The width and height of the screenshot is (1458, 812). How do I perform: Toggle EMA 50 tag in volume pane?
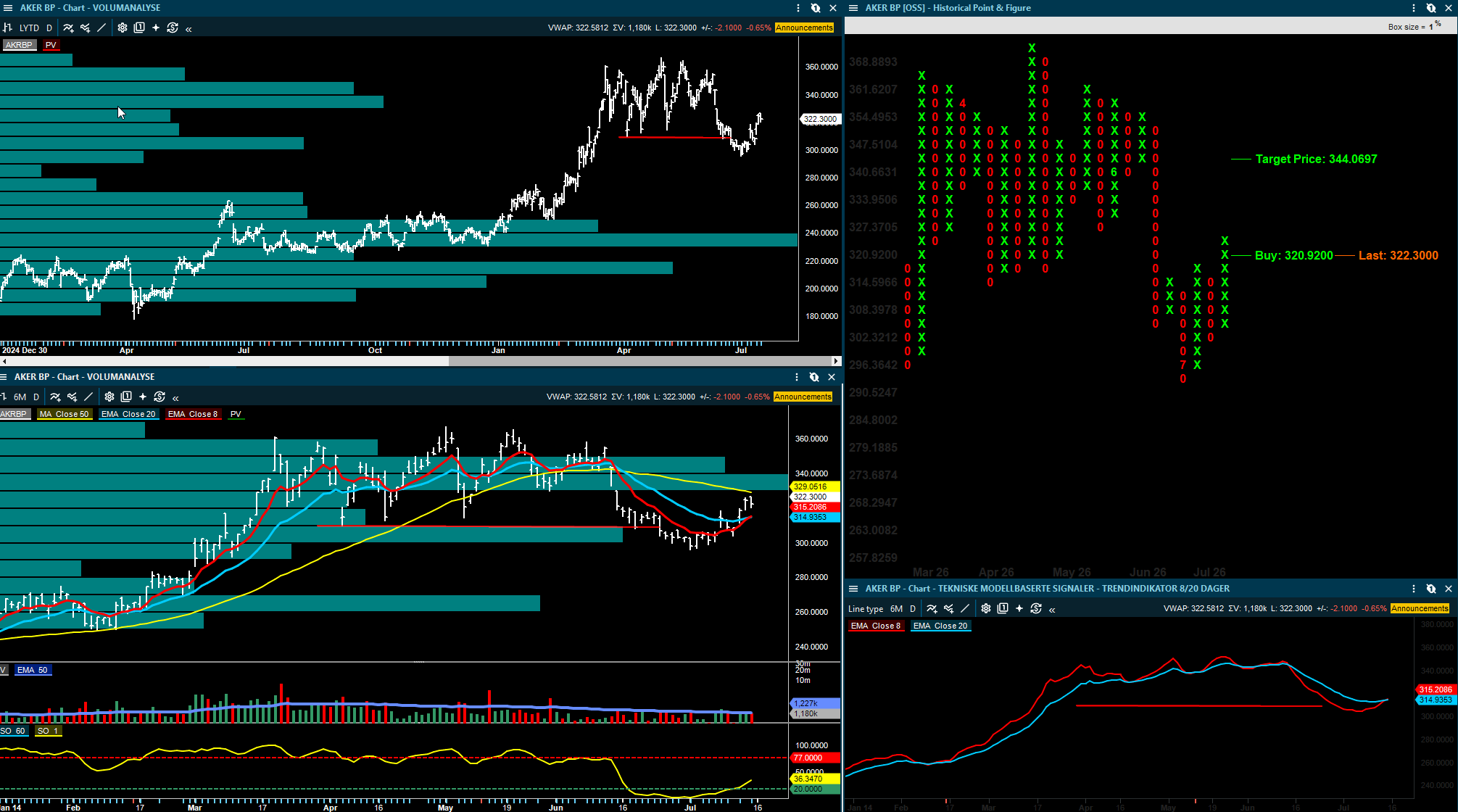click(33, 670)
